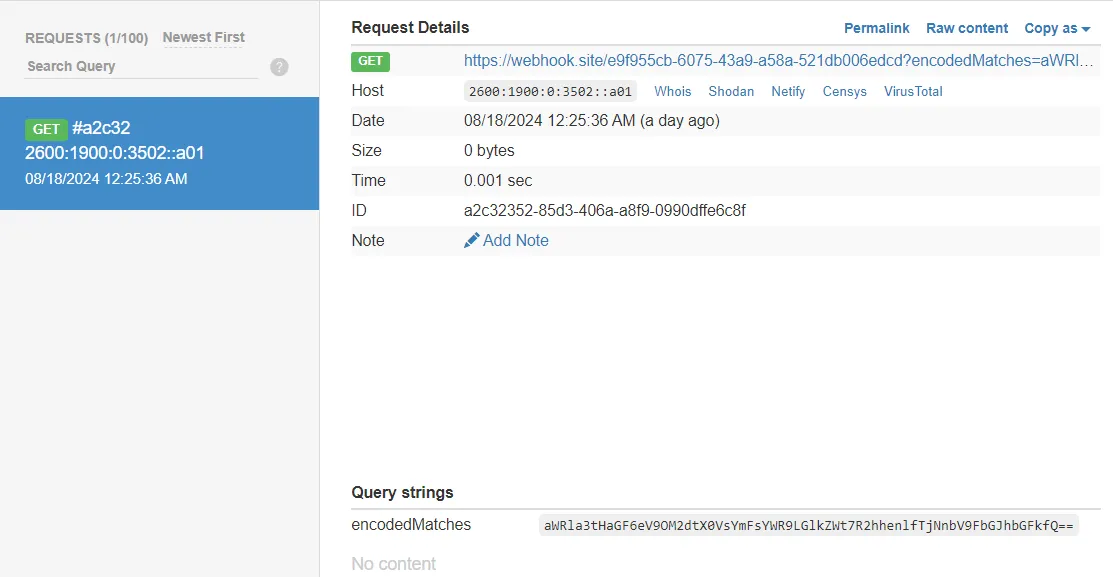View the Raw content of the request
The image size is (1113, 577).
click(966, 28)
